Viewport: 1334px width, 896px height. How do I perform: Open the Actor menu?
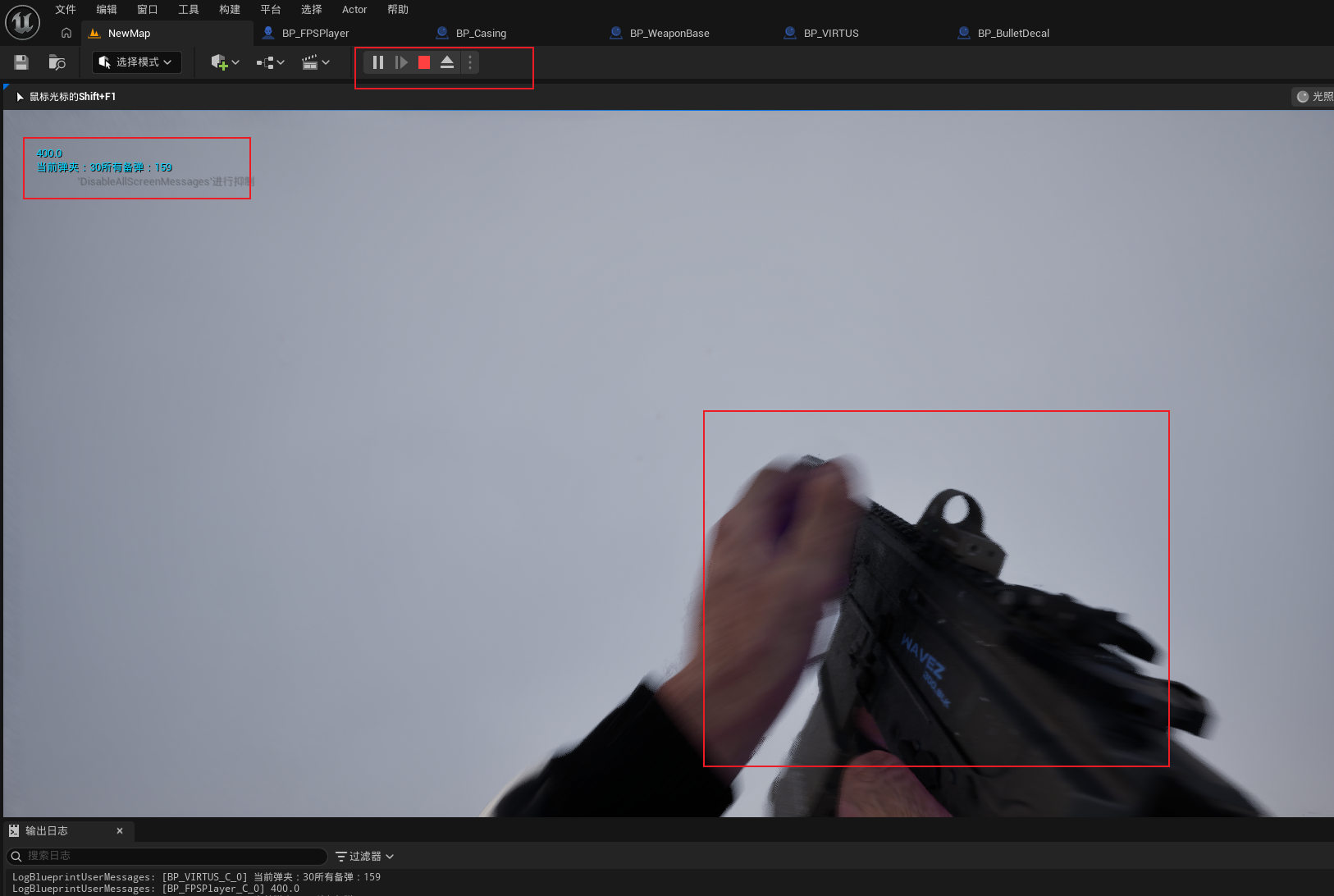[x=354, y=10]
